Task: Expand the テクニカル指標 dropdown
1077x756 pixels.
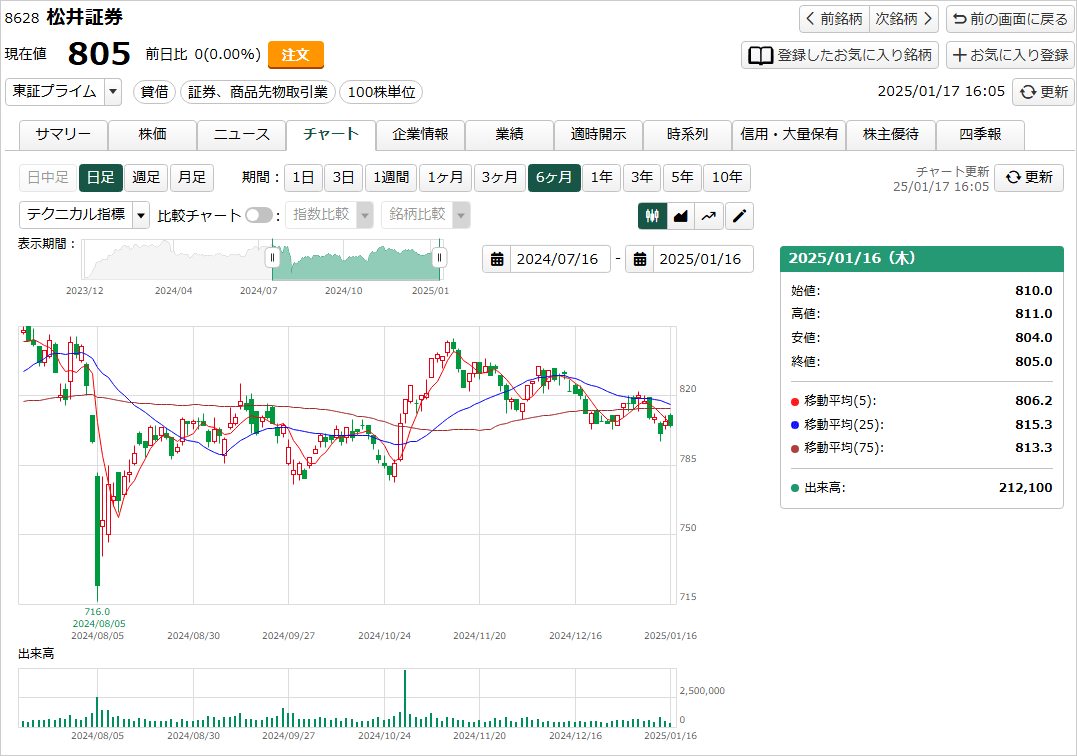Action: 84,215
